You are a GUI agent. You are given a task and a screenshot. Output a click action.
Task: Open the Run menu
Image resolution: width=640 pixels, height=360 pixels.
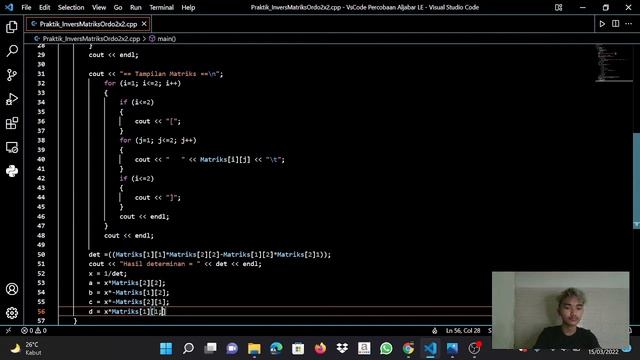coord(136,7)
